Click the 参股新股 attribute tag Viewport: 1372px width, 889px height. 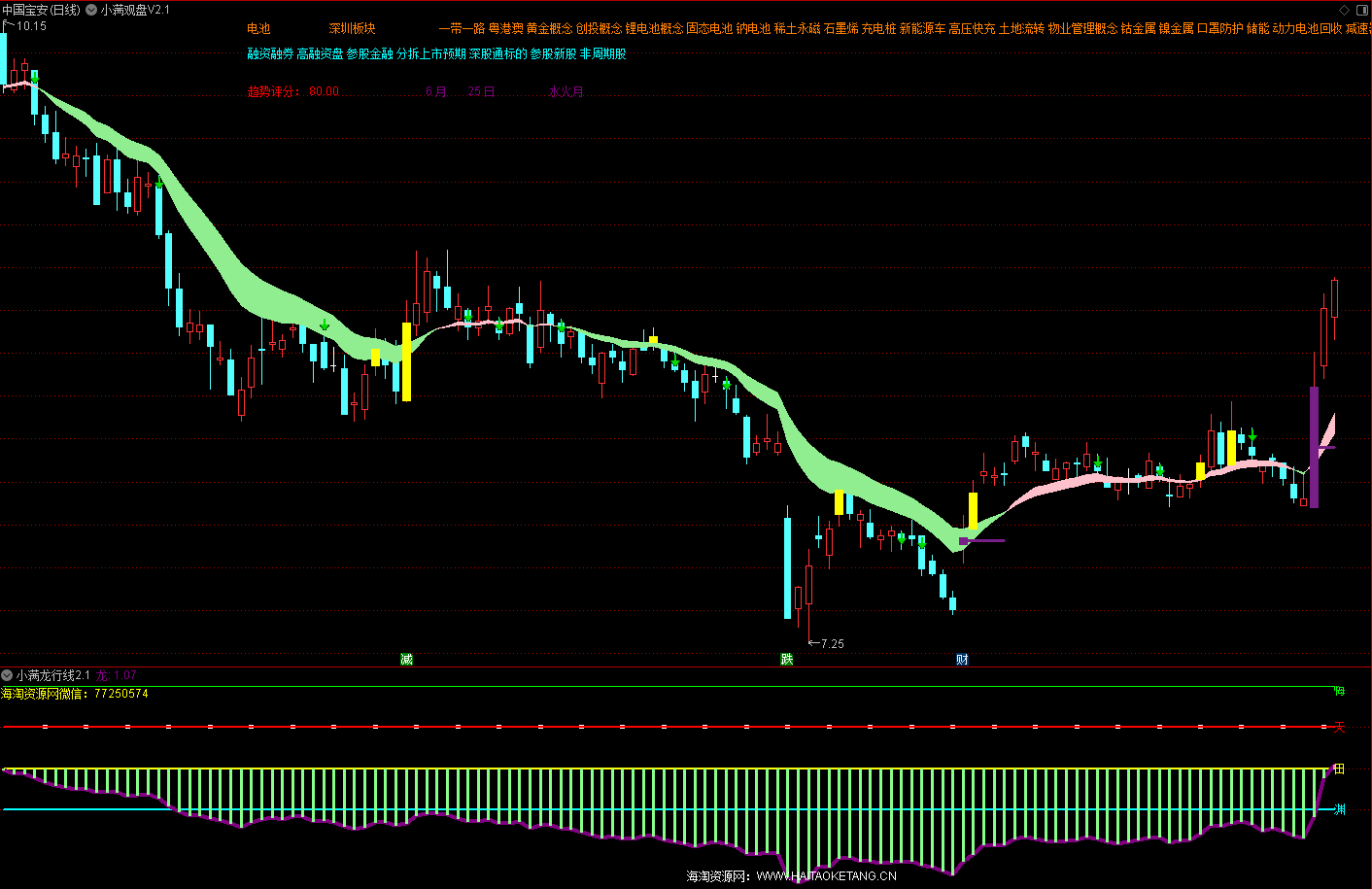point(553,54)
